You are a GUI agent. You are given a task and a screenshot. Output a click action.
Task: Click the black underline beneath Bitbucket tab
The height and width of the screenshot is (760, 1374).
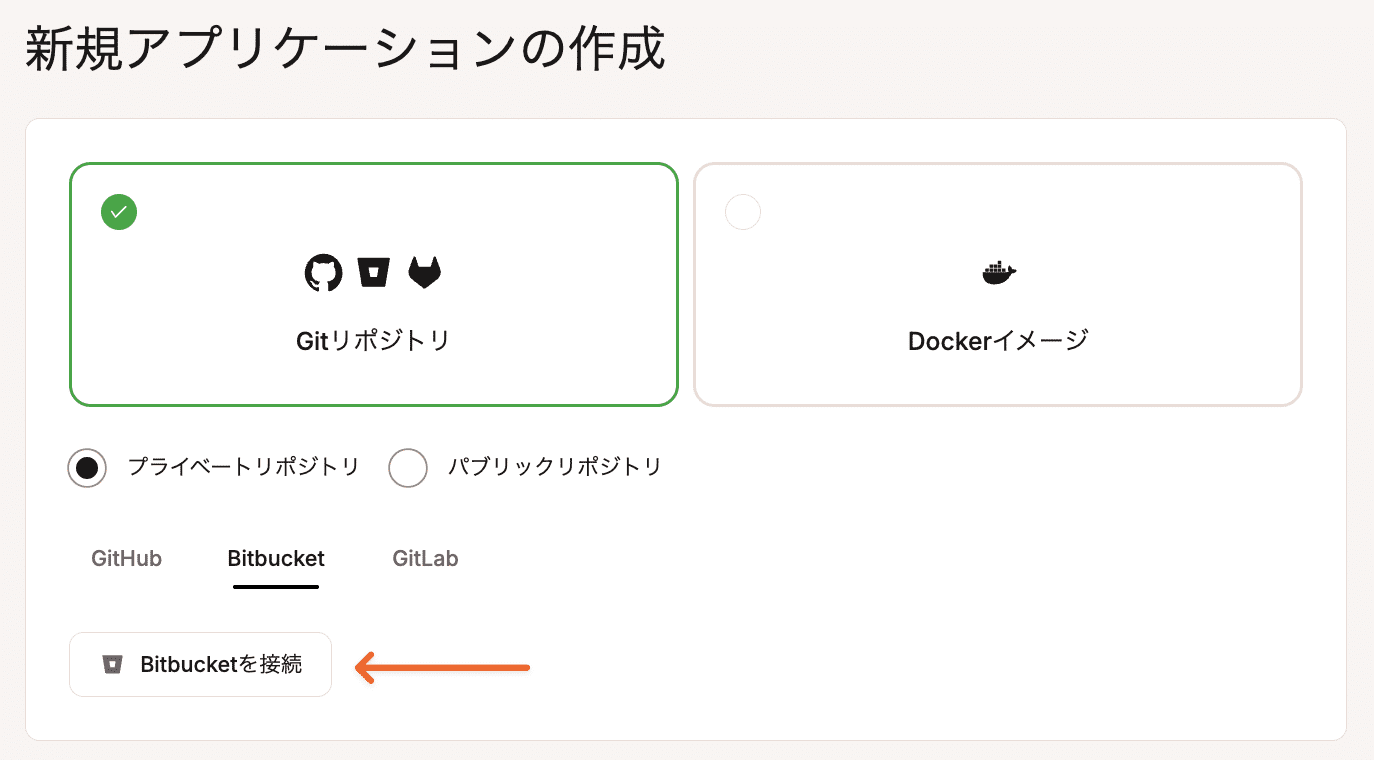276,587
